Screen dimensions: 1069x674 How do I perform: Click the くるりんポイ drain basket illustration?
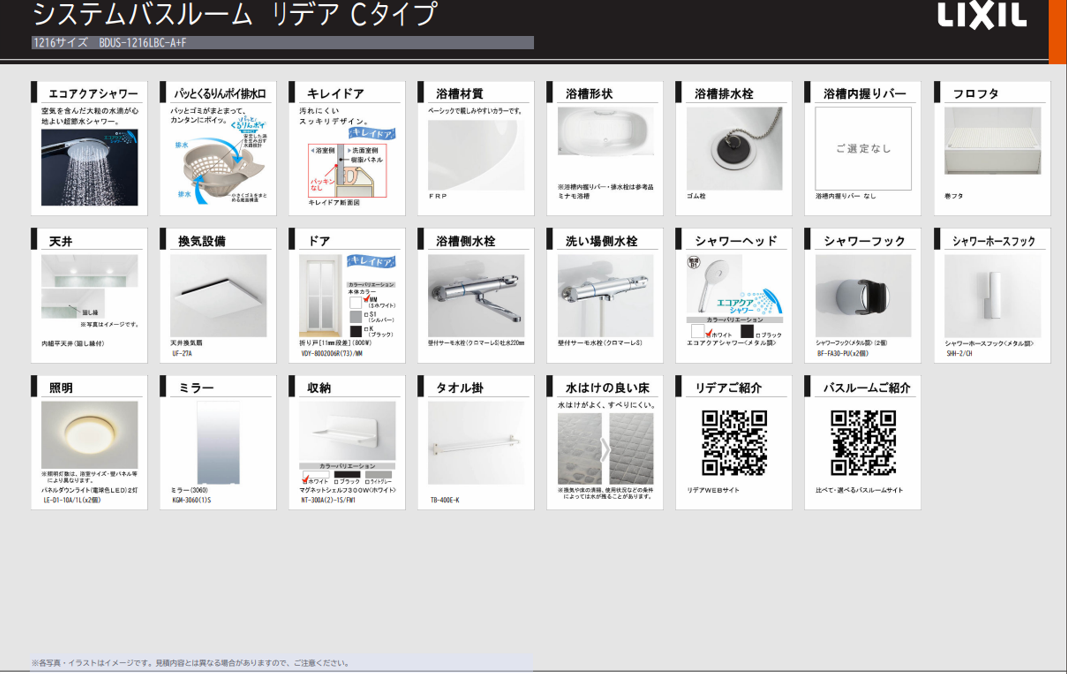tap(218, 165)
